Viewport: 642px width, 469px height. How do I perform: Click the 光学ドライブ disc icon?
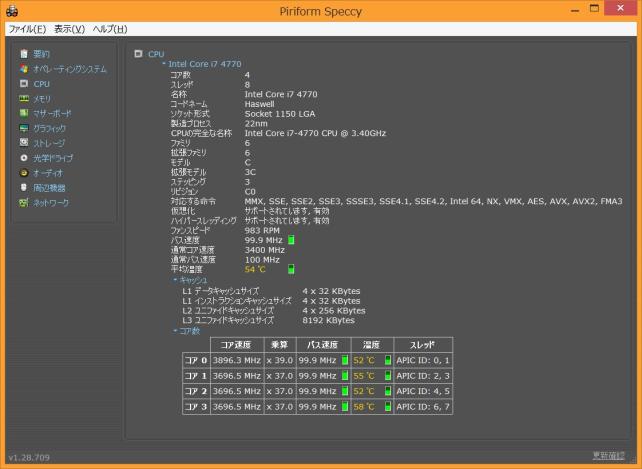click(x=23, y=158)
